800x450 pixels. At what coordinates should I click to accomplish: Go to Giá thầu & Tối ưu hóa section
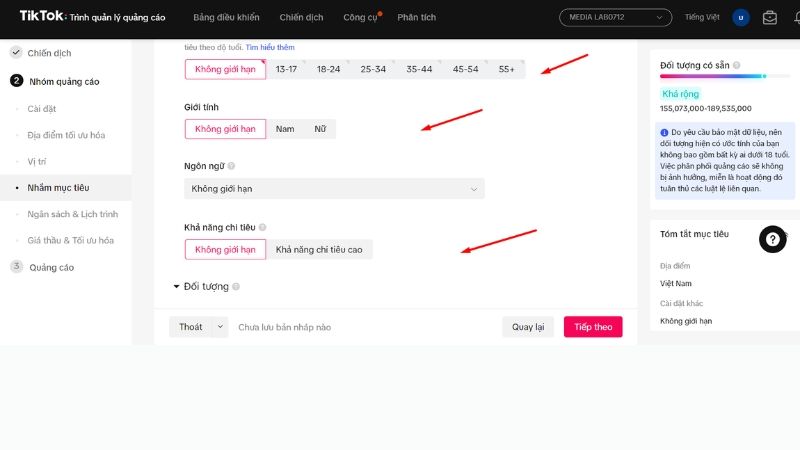pyautogui.click(x=70, y=240)
